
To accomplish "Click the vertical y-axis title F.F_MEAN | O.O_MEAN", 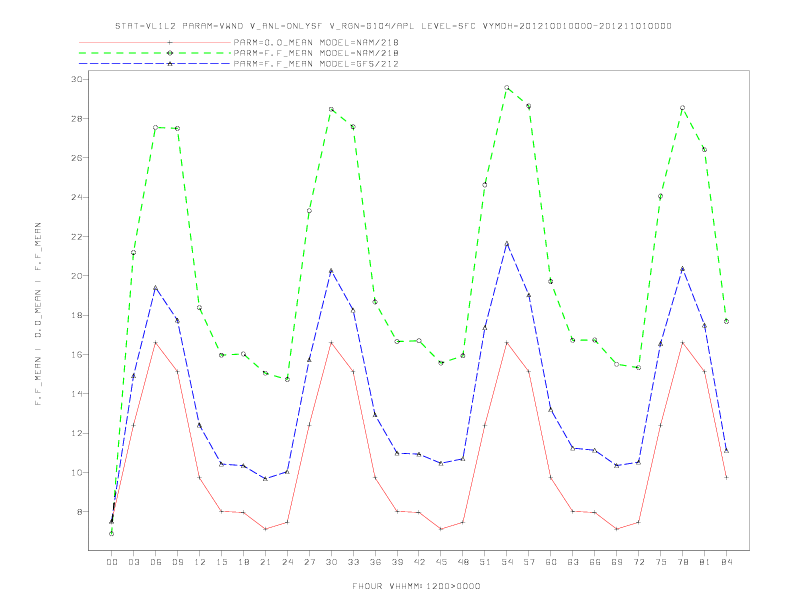I will click(38, 314).
